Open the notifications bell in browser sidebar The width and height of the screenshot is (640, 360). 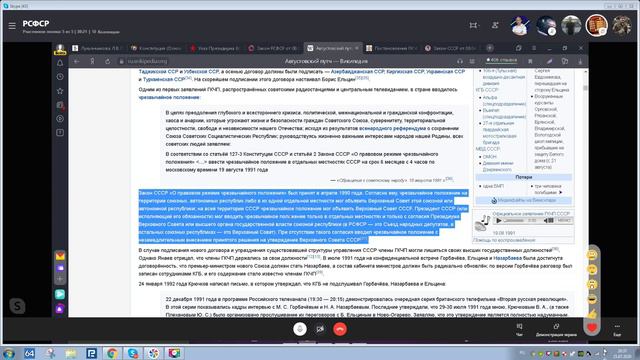[x=60, y=63]
